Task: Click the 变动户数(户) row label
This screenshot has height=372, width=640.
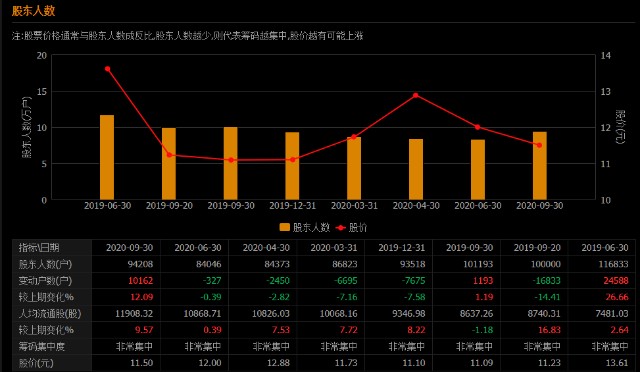Action: pos(45,281)
